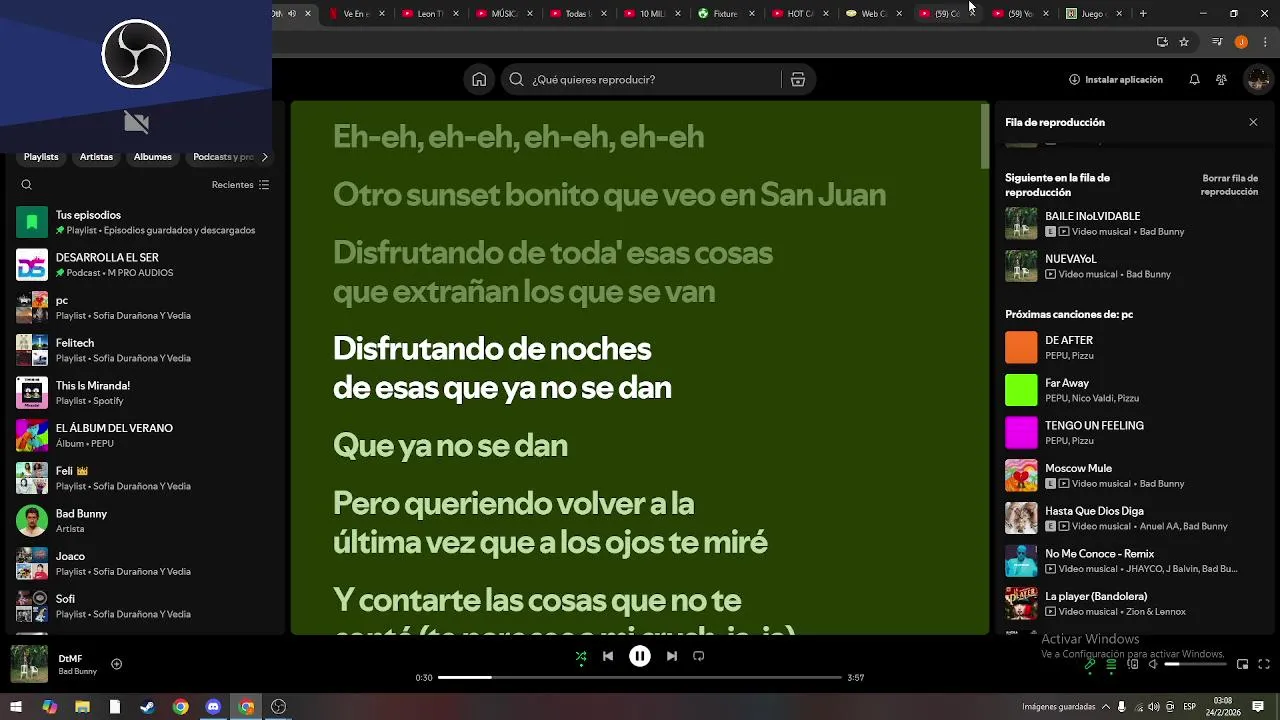Viewport: 1280px width, 720px height.
Task: Skip to next track
Action: tap(672, 656)
